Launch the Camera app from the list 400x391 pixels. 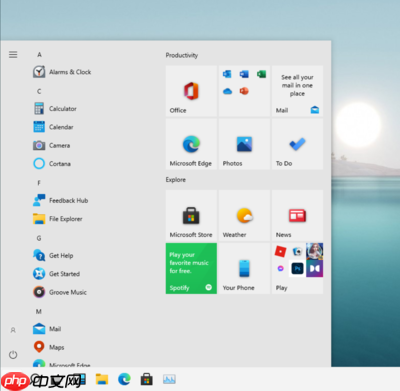(52, 145)
